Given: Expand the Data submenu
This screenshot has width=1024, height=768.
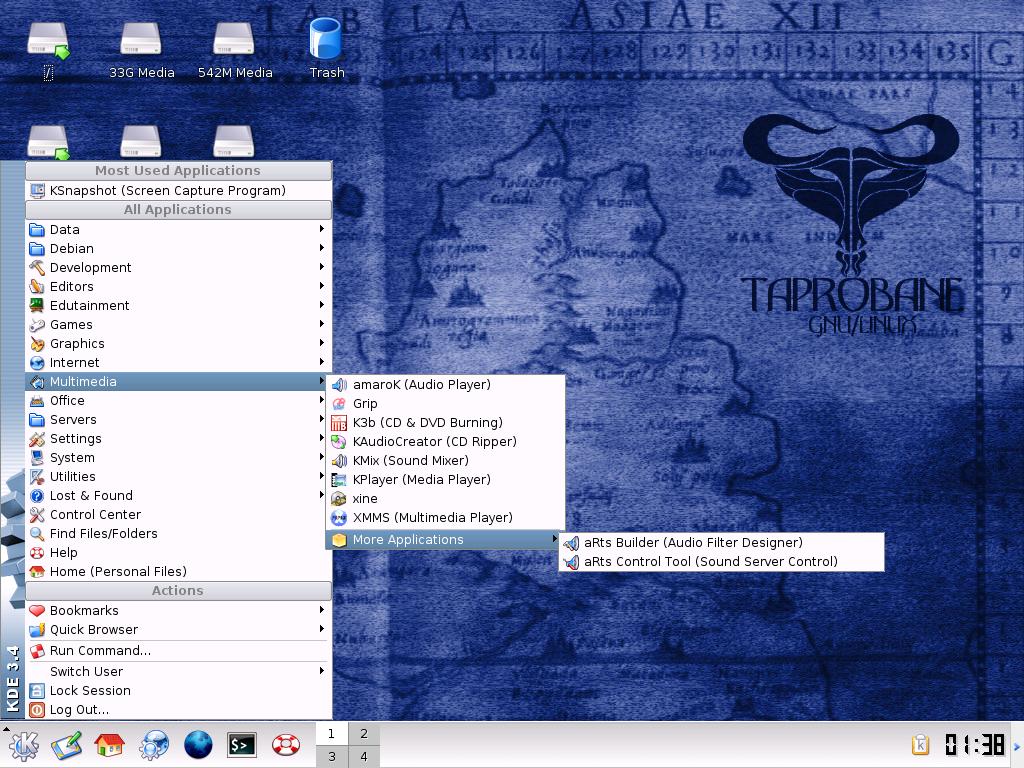Looking at the screenshot, I should coord(178,229).
